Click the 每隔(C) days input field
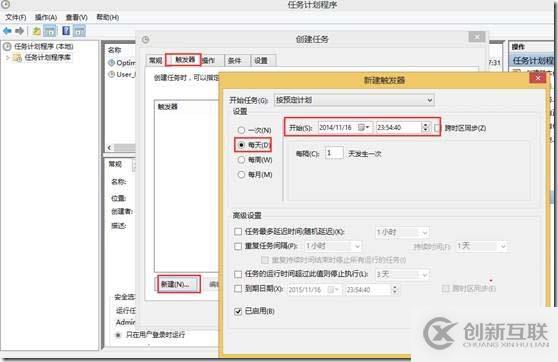 coord(334,153)
